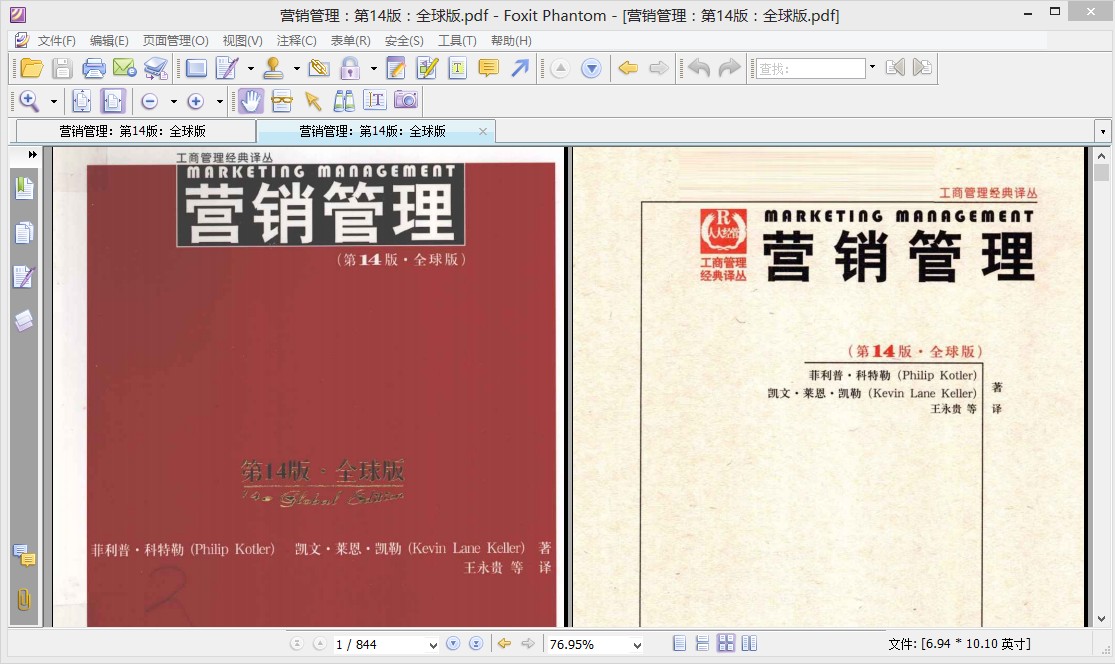Open the comments panel in sidebar
1115x664 pixels.
(x=24, y=555)
